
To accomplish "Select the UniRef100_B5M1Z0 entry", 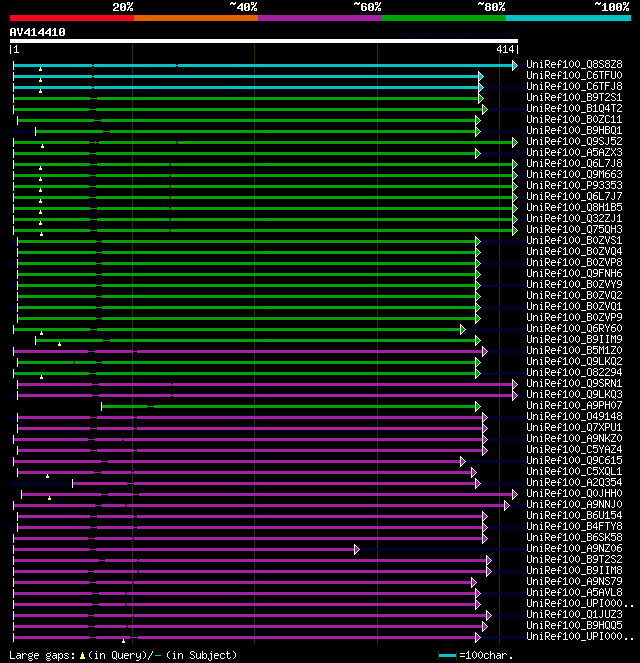I will (574, 350).
